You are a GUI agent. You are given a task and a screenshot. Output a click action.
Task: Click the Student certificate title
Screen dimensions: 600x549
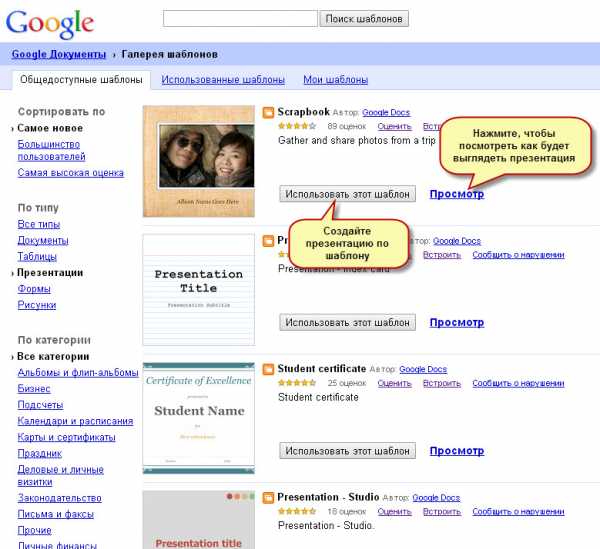pyautogui.click(x=321, y=369)
